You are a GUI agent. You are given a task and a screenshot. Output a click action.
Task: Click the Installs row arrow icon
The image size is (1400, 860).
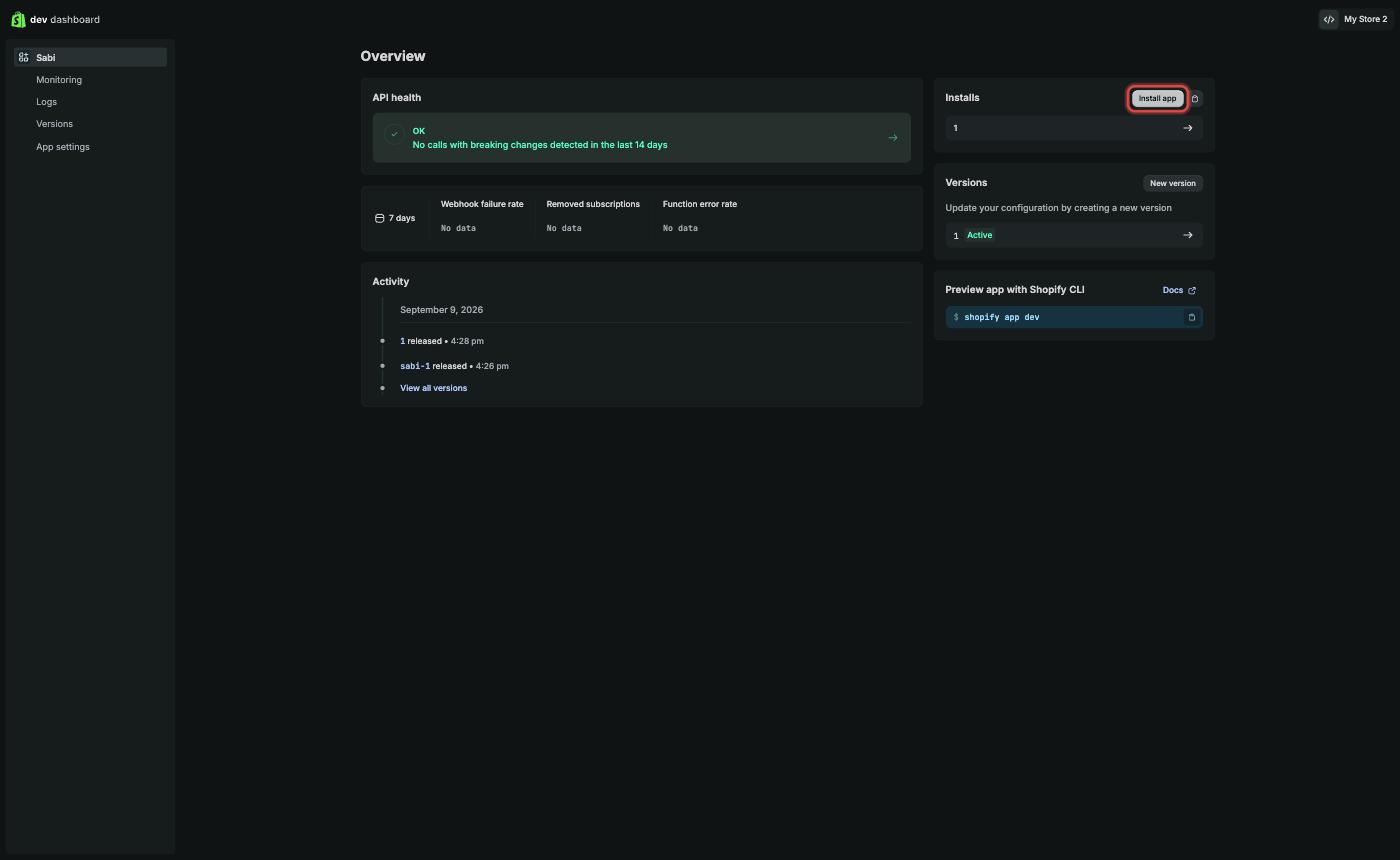pyautogui.click(x=1188, y=128)
